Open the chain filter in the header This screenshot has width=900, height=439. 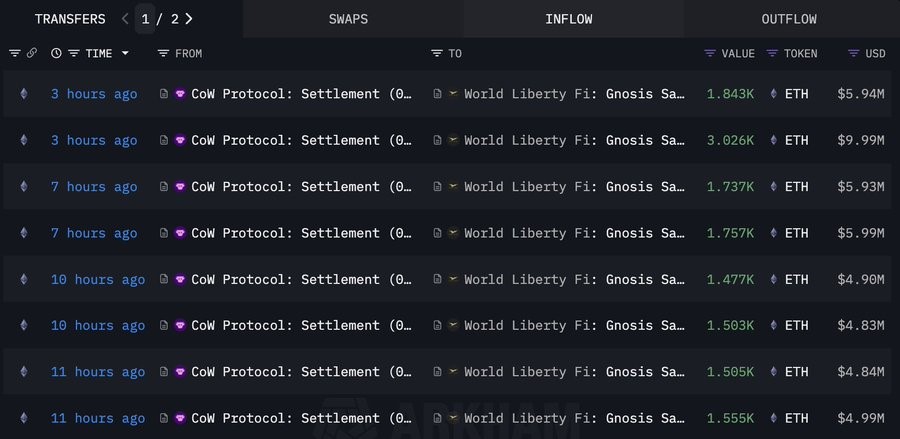(x=15, y=53)
